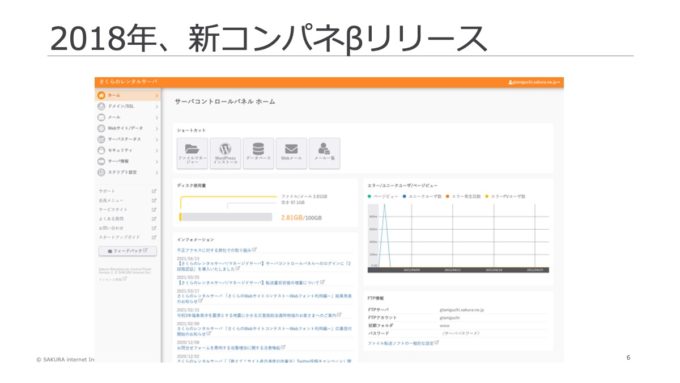Image resolution: width=680 pixels, height=383 pixels.
Task: Open the さくらのレンタルサーバ header logo
Action: 128,82
